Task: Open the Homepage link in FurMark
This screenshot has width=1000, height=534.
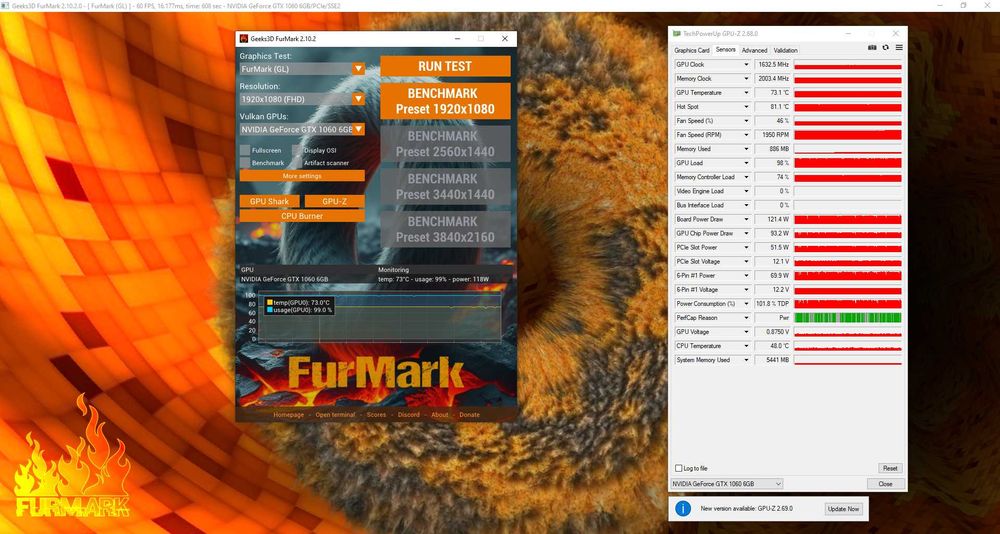Action: [289, 415]
